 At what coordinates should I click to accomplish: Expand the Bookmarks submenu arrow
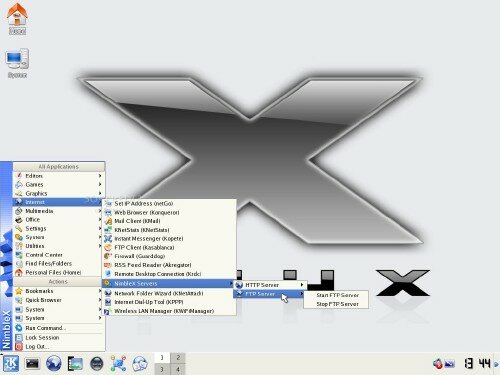tap(100, 291)
